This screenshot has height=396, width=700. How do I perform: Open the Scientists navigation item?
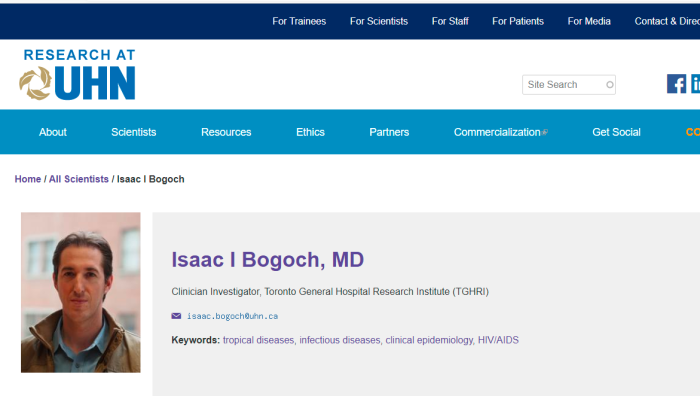pyautogui.click(x=133, y=132)
